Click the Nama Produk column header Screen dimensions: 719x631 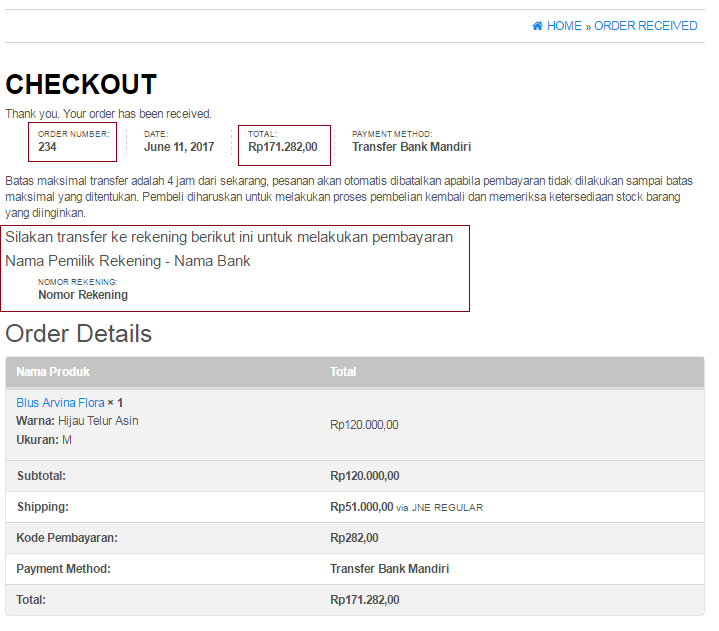point(53,372)
